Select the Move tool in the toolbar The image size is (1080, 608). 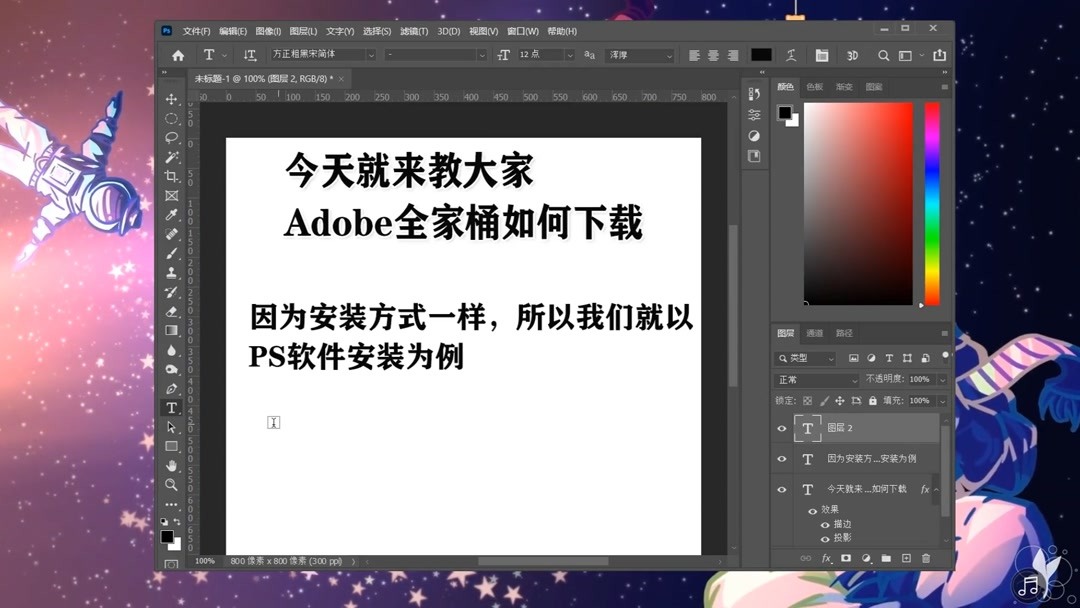click(x=172, y=97)
